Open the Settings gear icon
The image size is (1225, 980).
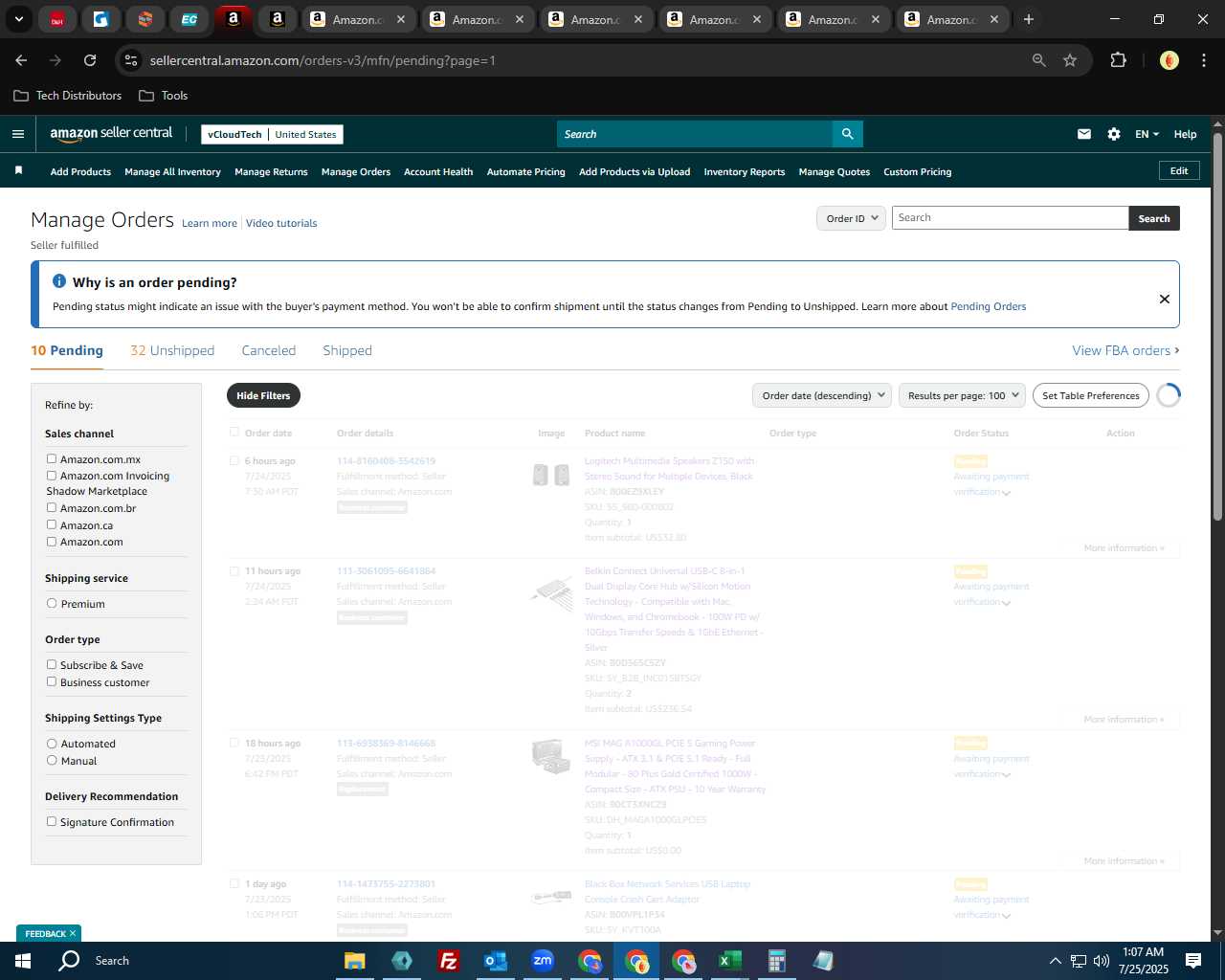[1114, 134]
